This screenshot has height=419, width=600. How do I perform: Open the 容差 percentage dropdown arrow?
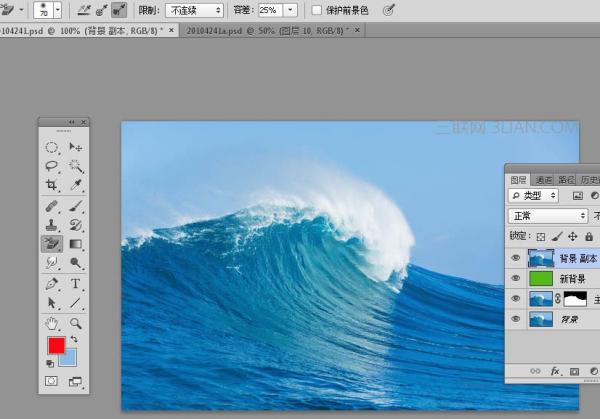coord(290,10)
